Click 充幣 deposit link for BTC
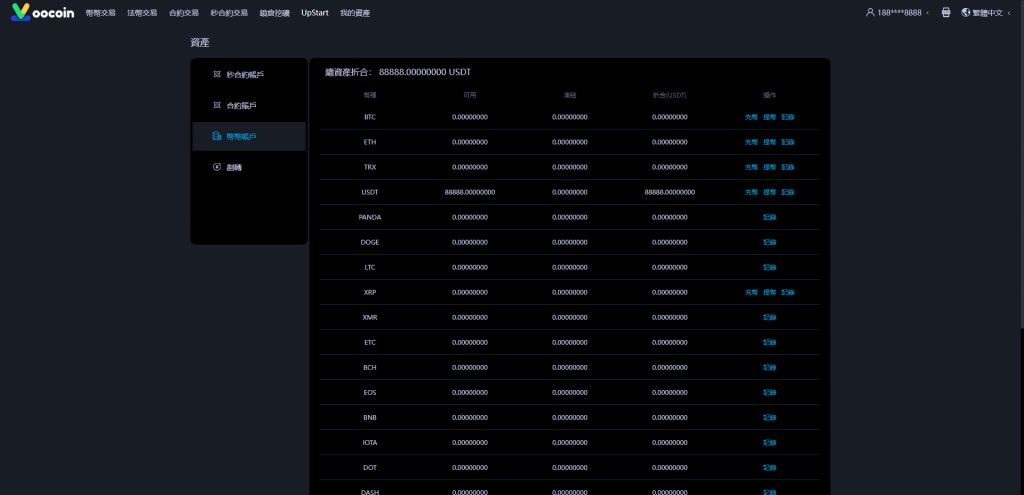This screenshot has width=1024, height=495. coord(751,117)
